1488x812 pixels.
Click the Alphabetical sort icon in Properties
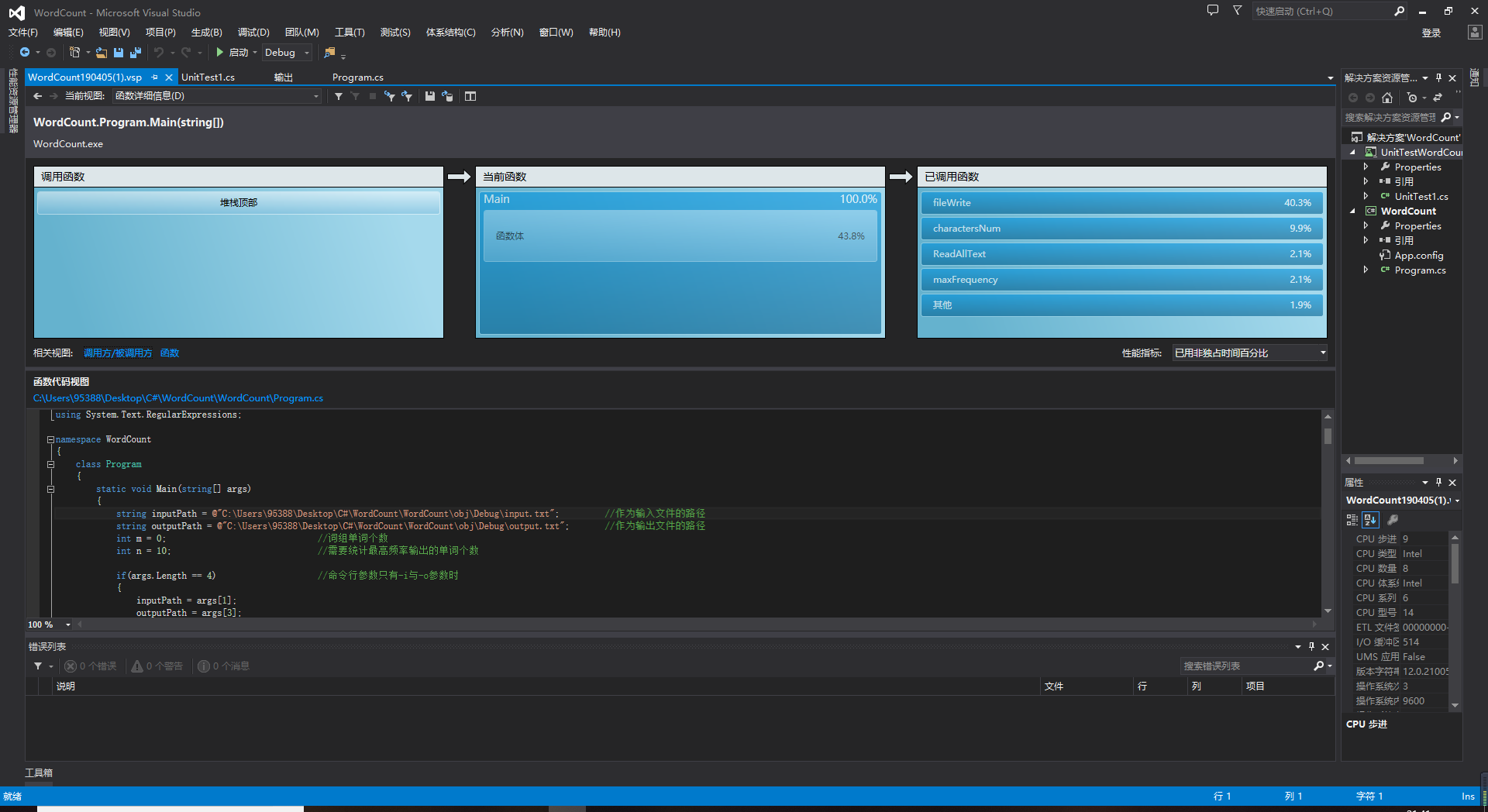pos(1370,520)
